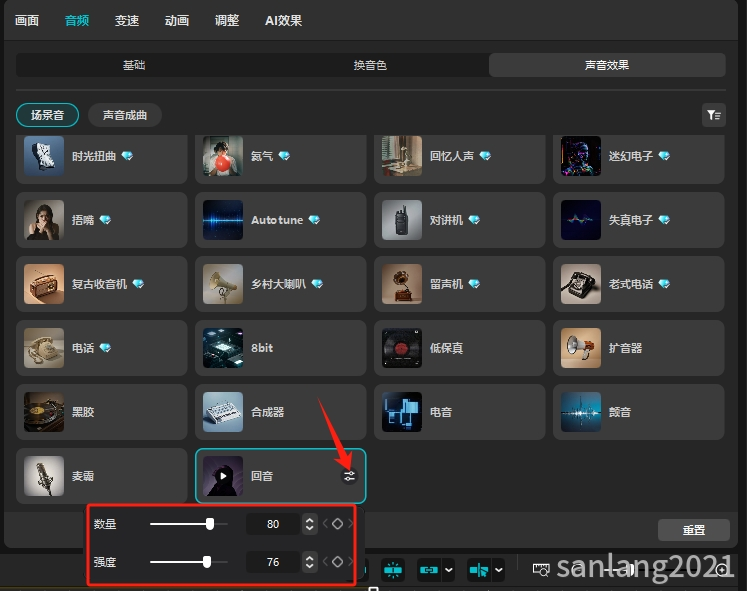Choose the 老式电话 effect
The width and height of the screenshot is (747, 591).
pos(639,284)
